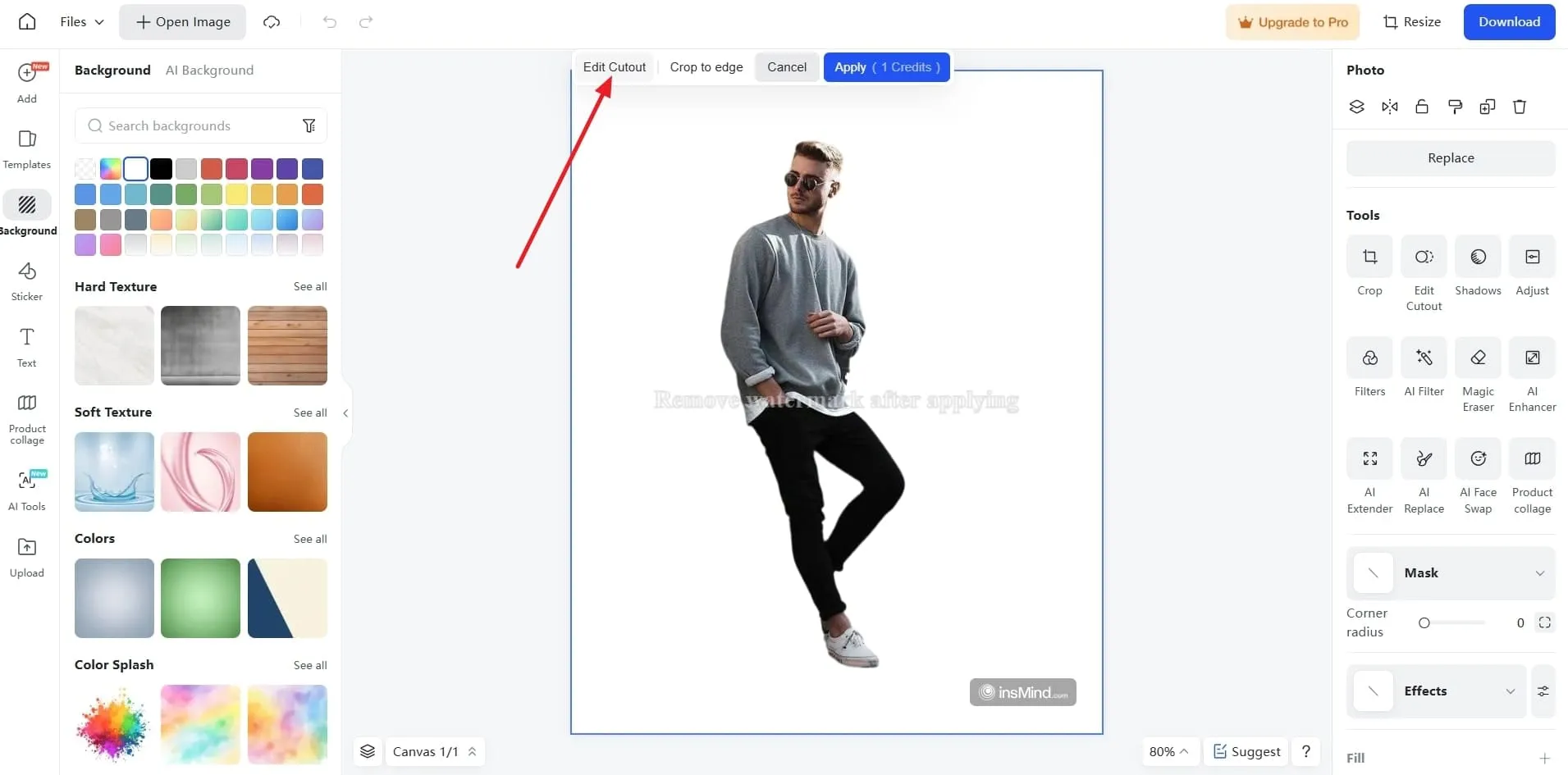Toggle the lock icon for the photo

pyautogui.click(x=1422, y=107)
